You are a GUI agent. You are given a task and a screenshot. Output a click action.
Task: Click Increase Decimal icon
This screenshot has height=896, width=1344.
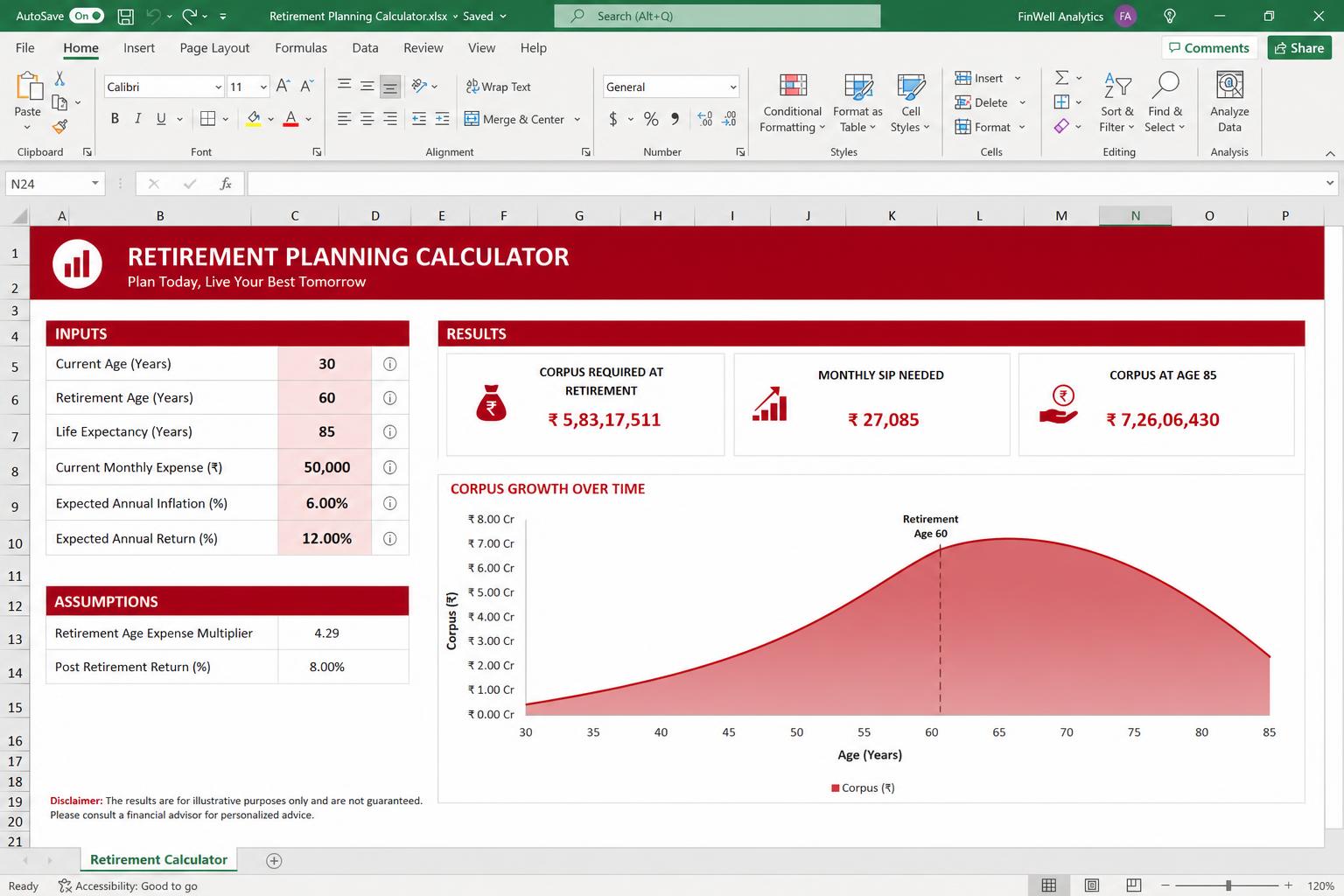(705, 118)
